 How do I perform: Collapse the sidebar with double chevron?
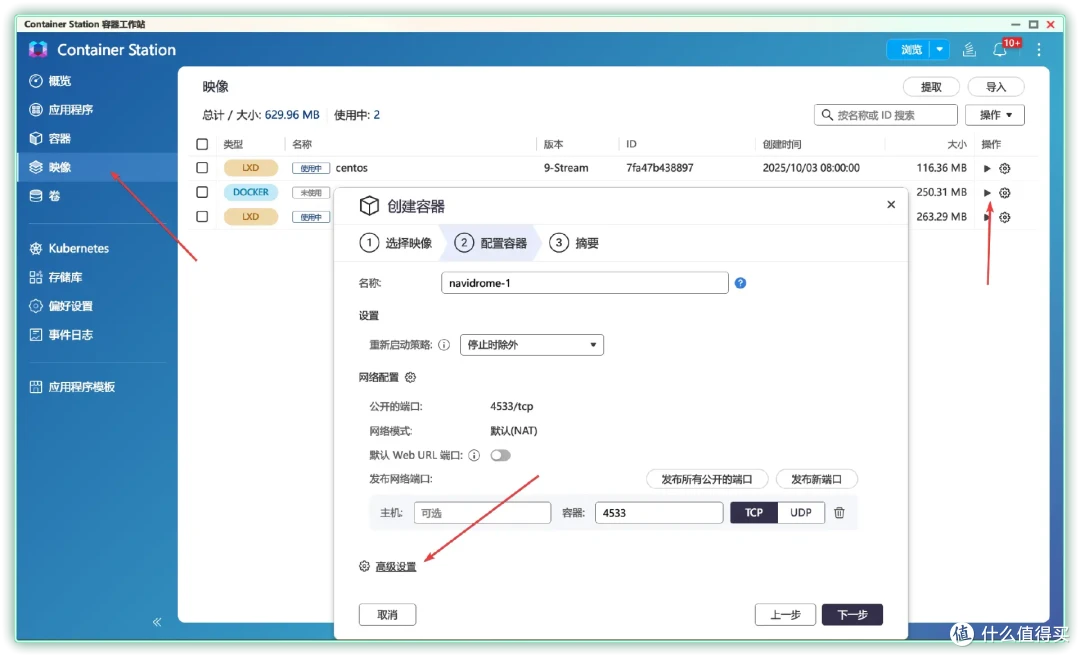pos(157,622)
